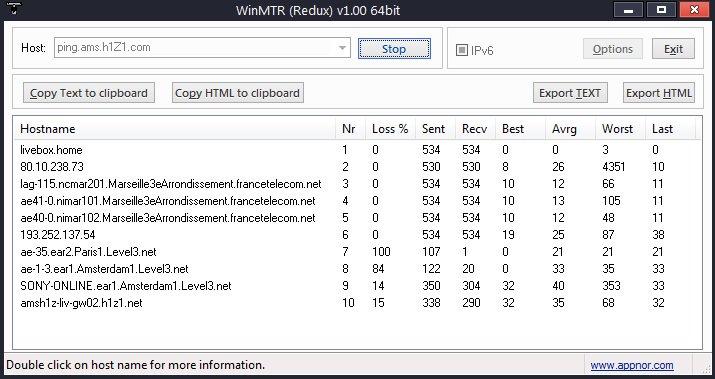Click the Exit button
This screenshot has width=715, height=379.
673,49
